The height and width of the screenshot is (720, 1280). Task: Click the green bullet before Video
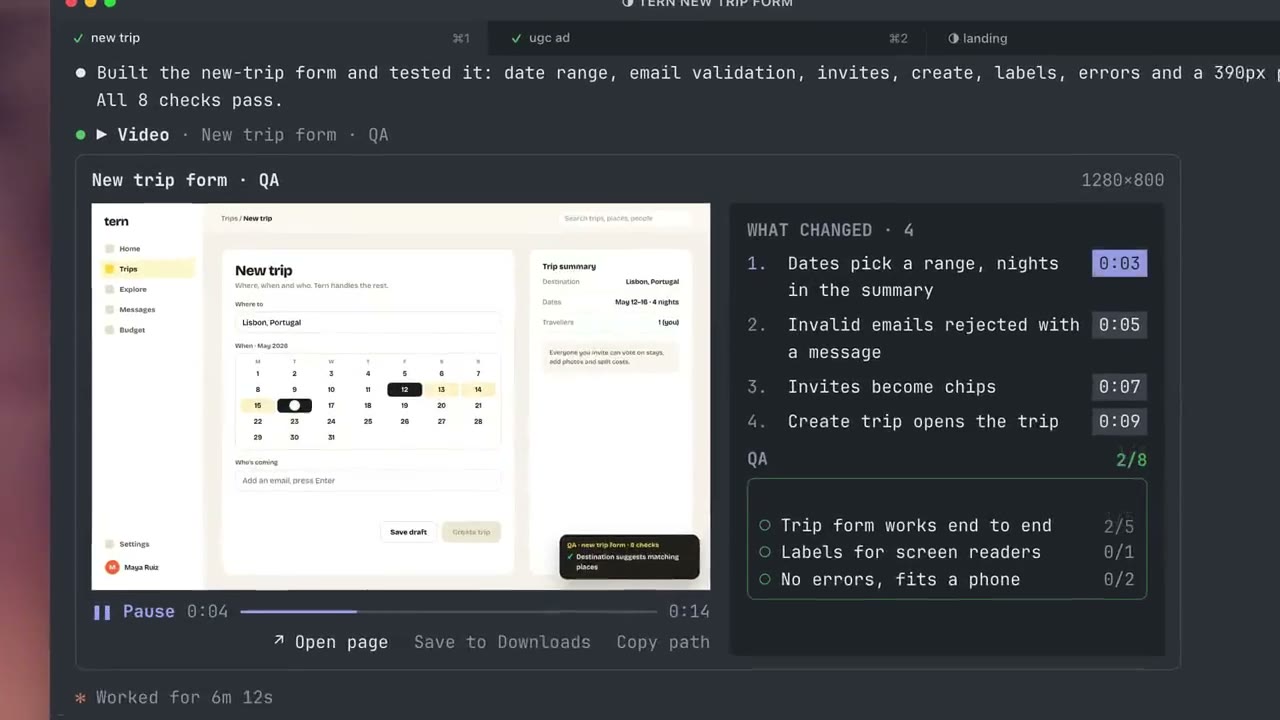point(80,134)
